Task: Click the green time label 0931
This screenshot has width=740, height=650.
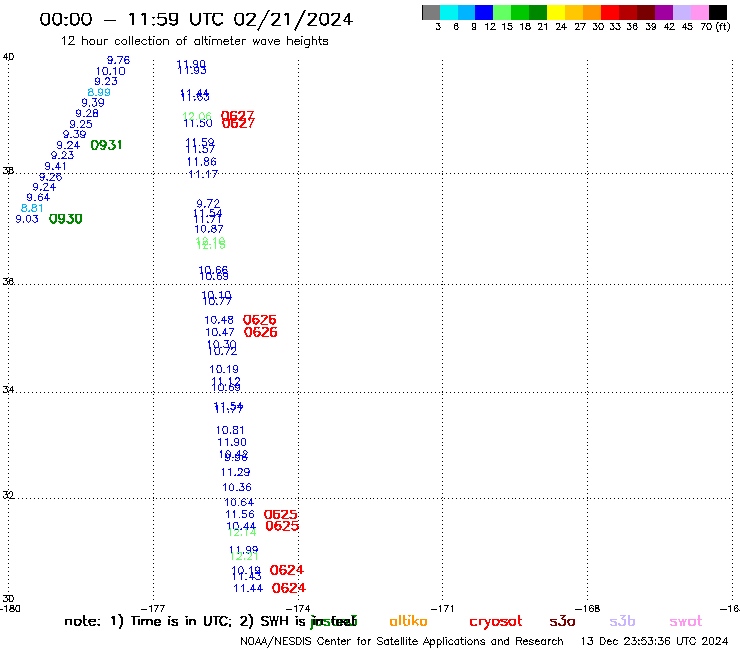Action: coord(106,145)
